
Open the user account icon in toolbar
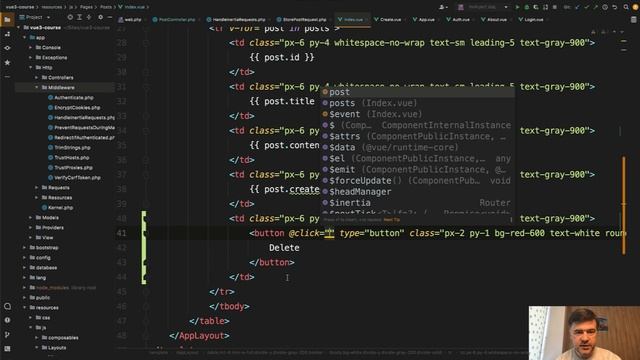tap(442, 7)
